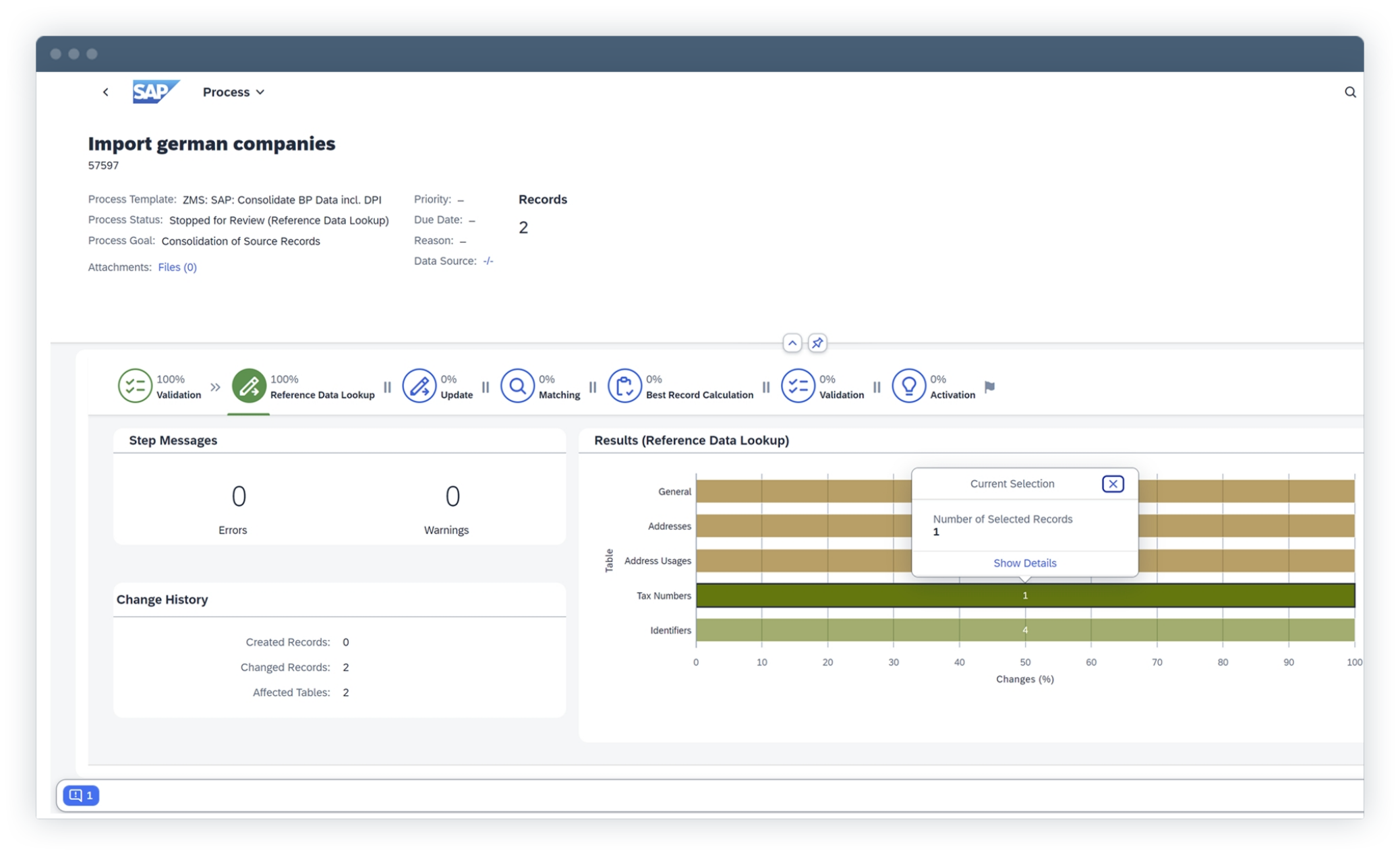The width and height of the screenshot is (1400, 855).
Task: Toggle the pin header button
Action: coord(817,343)
